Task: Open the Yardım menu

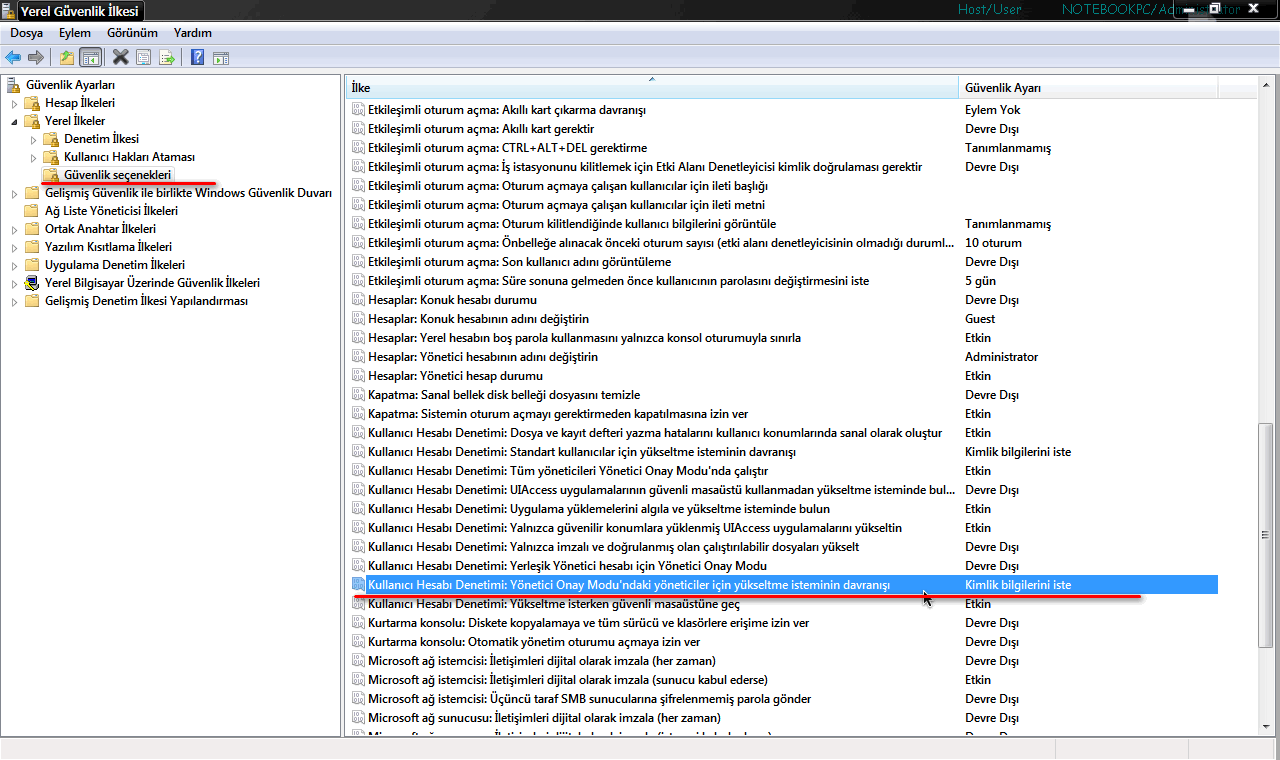Action: (193, 33)
